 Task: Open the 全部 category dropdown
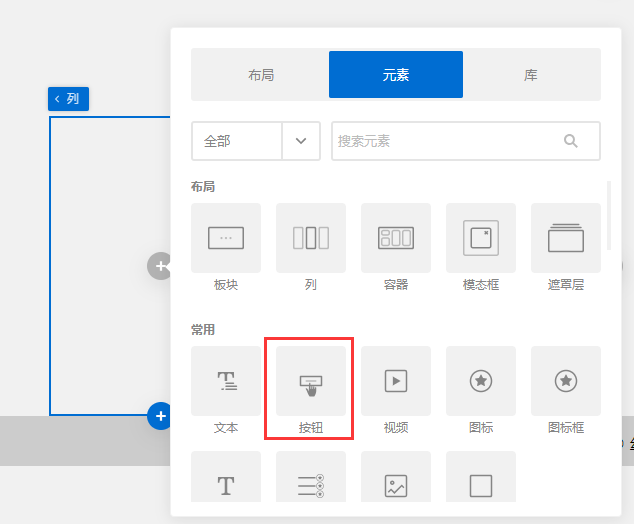click(237, 141)
